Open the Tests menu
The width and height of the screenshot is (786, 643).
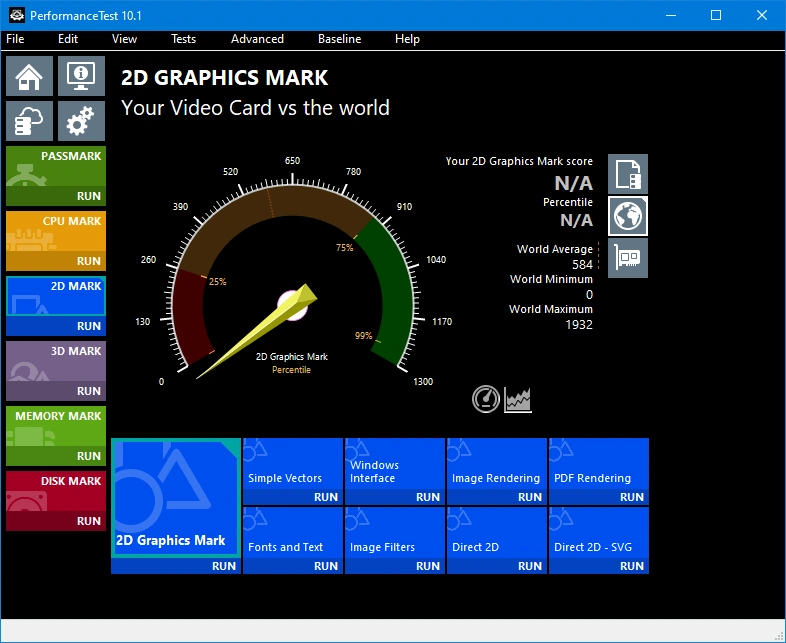pyautogui.click(x=183, y=39)
